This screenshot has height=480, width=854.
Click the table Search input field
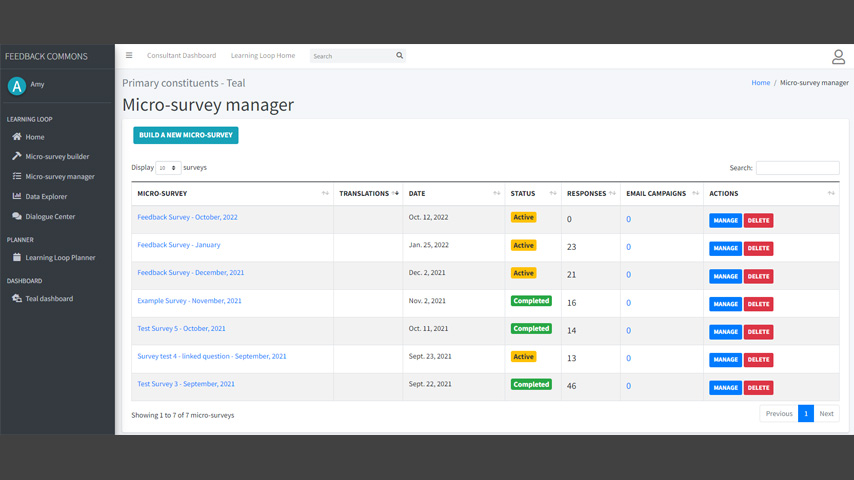(x=797, y=168)
